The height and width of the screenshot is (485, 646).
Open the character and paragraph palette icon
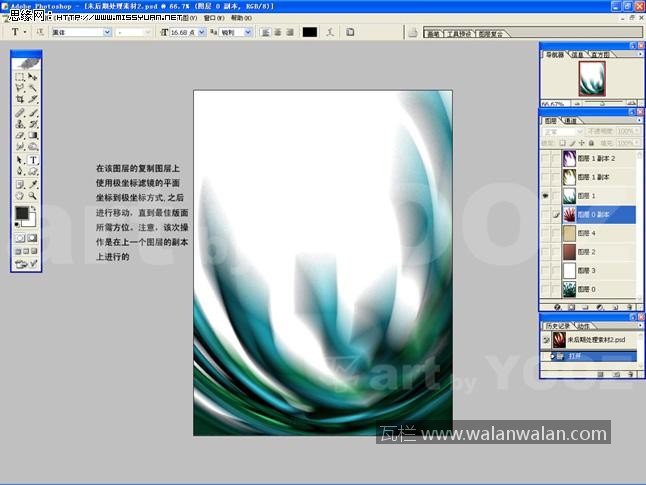pos(350,32)
